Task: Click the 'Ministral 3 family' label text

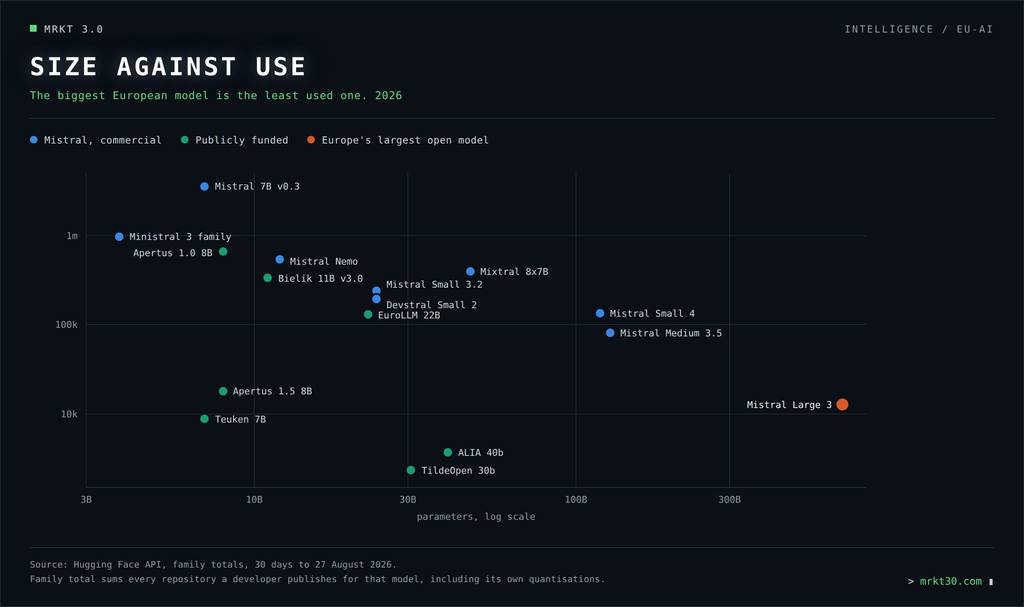Action: (x=180, y=237)
